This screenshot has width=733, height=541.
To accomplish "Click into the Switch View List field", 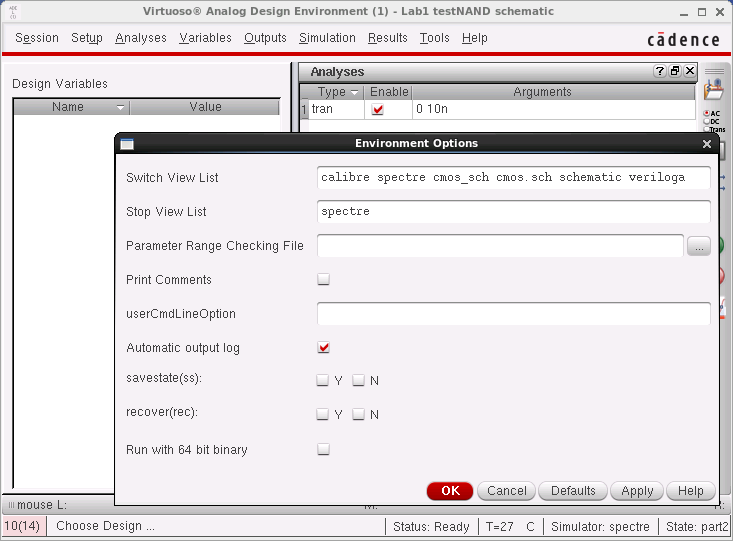I will 514,178.
